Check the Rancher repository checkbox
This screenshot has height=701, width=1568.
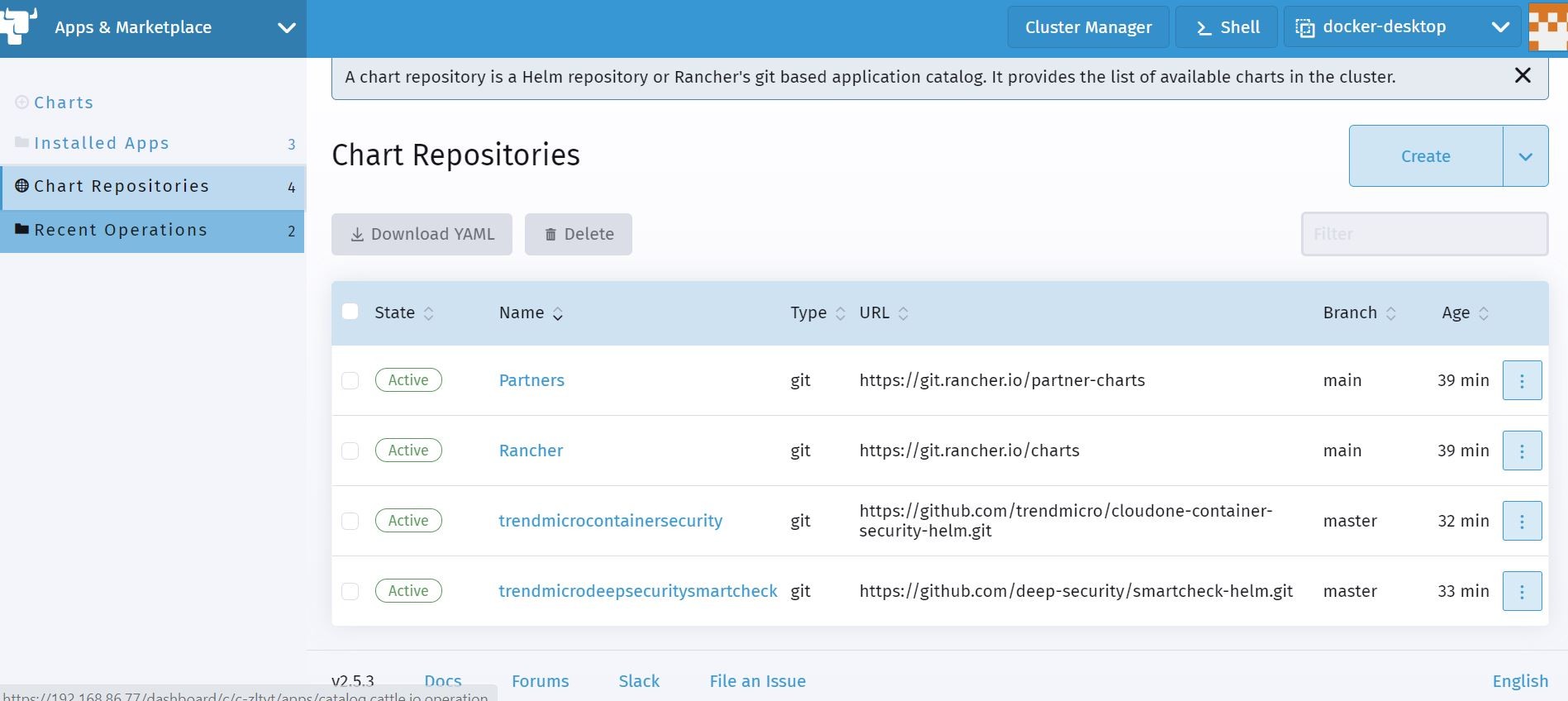[x=350, y=451]
